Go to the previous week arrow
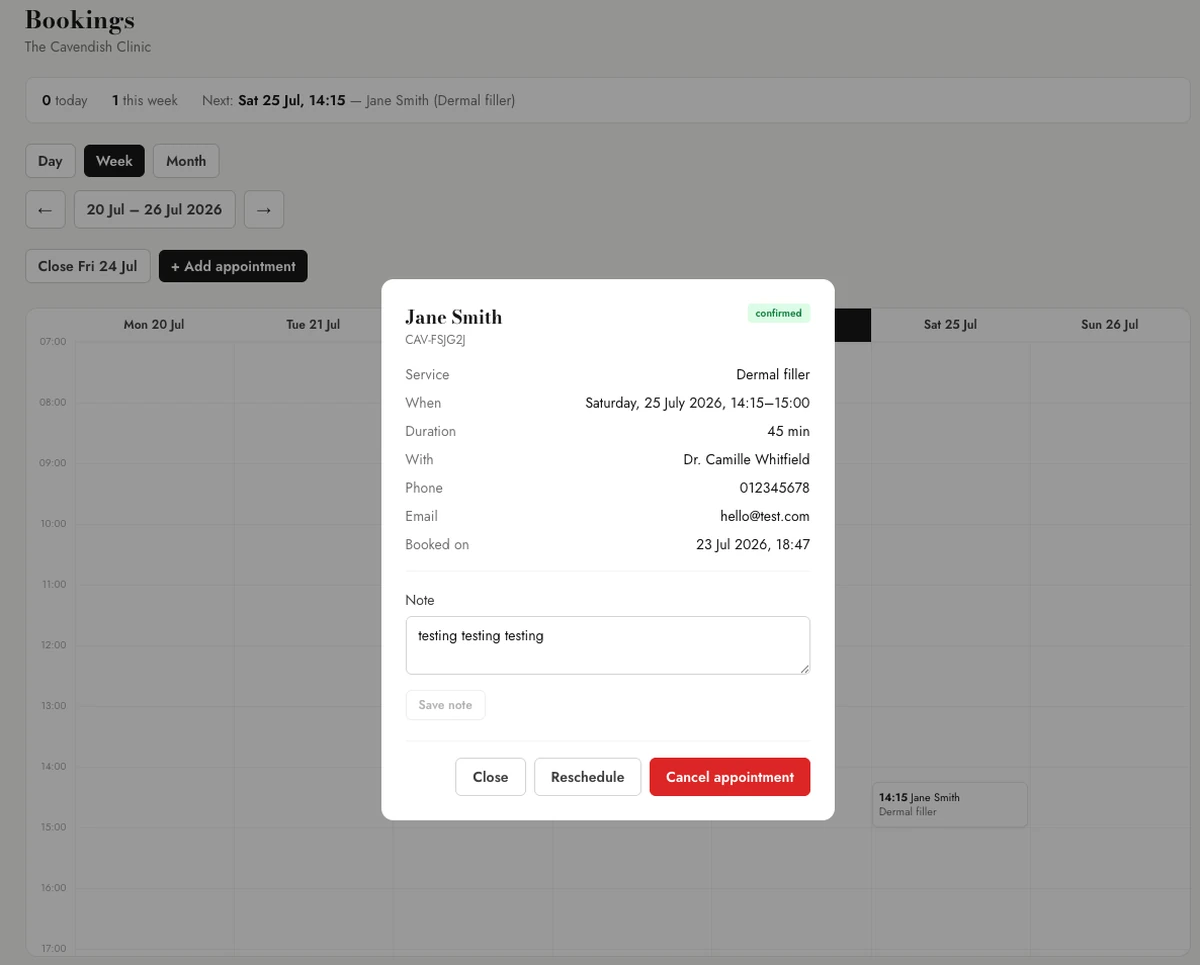The height and width of the screenshot is (965, 1200). click(45, 210)
